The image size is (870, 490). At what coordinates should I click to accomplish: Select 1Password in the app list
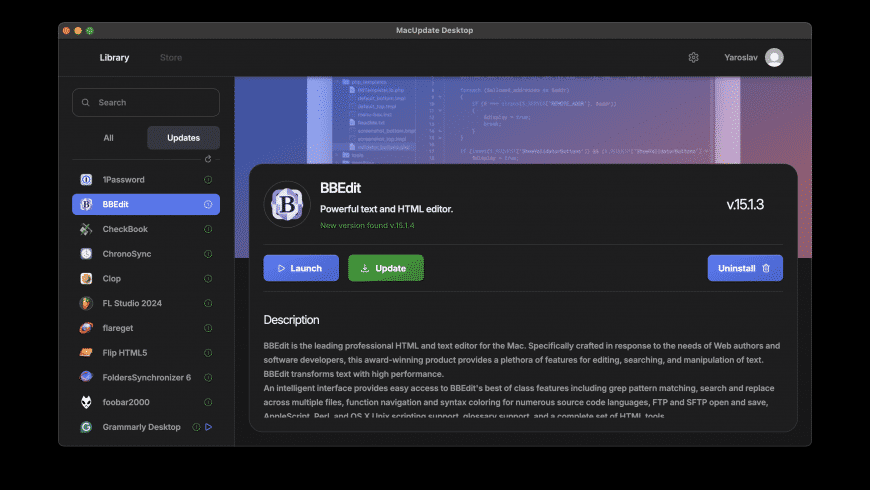click(x=146, y=180)
